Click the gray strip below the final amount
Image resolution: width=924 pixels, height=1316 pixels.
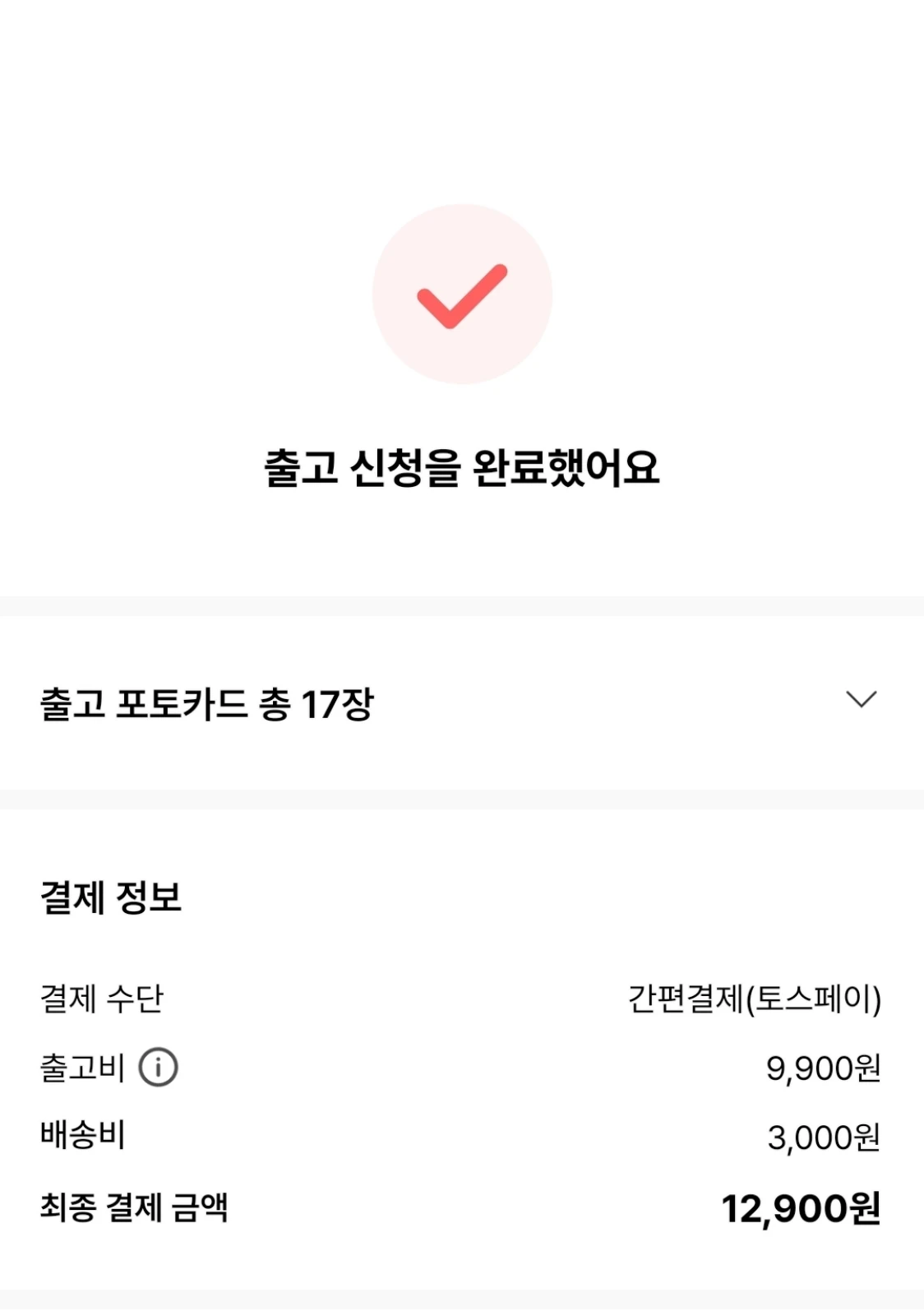click(462, 1300)
